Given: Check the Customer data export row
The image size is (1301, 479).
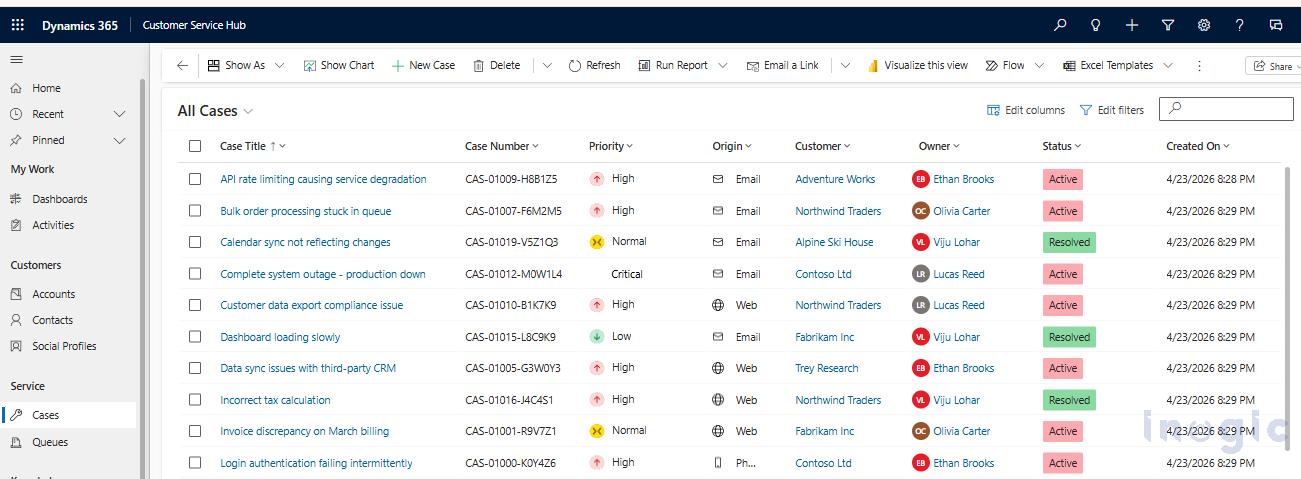Looking at the screenshot, I should pos(195,305).
